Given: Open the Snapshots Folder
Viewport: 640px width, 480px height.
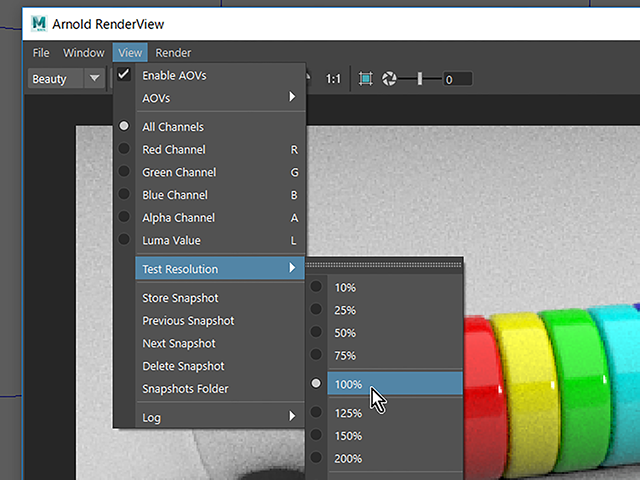Looking at the screenshot, I should click(x=220, y=389).
